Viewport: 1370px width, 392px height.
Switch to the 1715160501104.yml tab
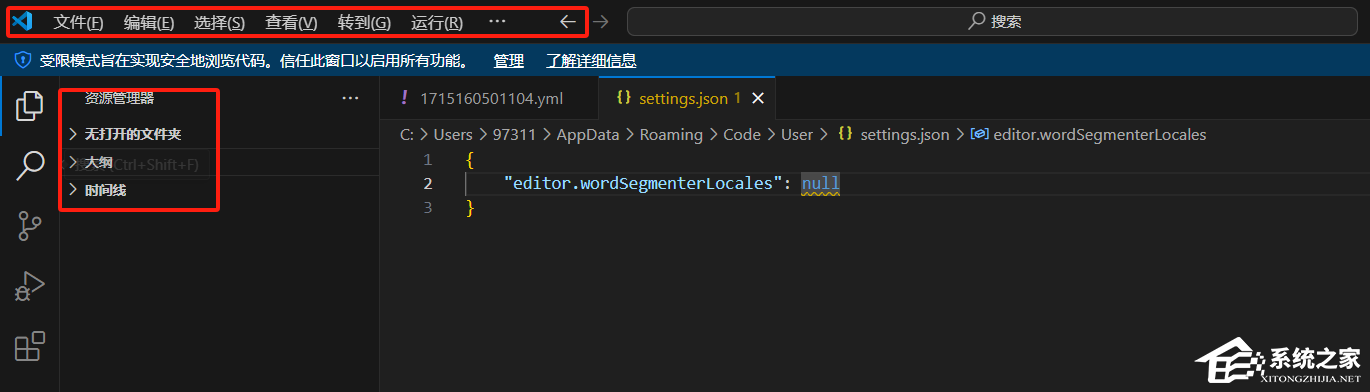489,98
